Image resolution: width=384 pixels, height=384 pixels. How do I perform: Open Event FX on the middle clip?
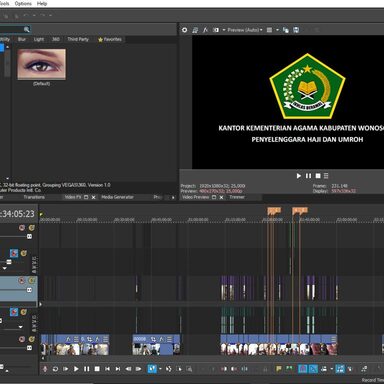(x=161, y=339)
